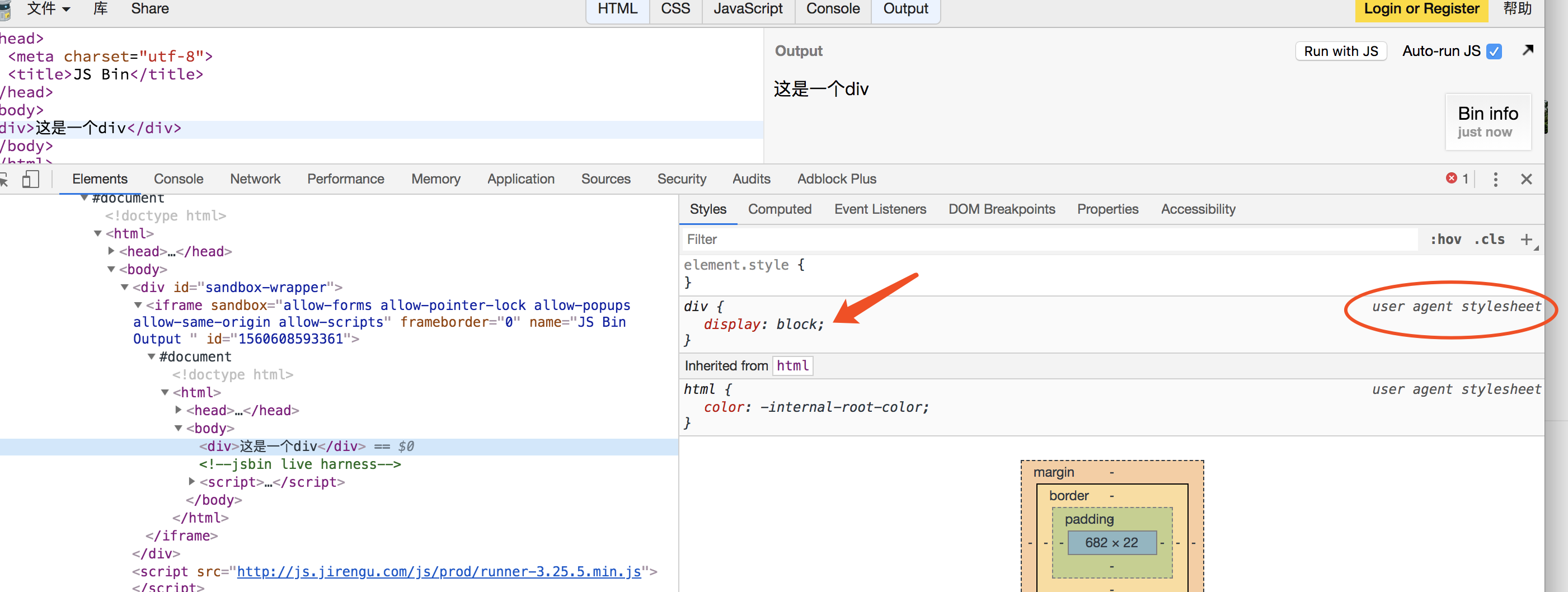Toggle :hov element state panel

click(x=1445, y=239)
